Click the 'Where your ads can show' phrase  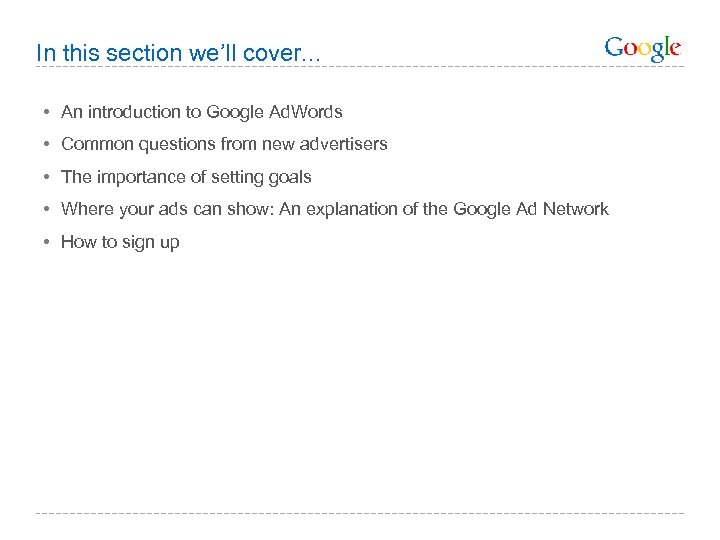(149, 209)
